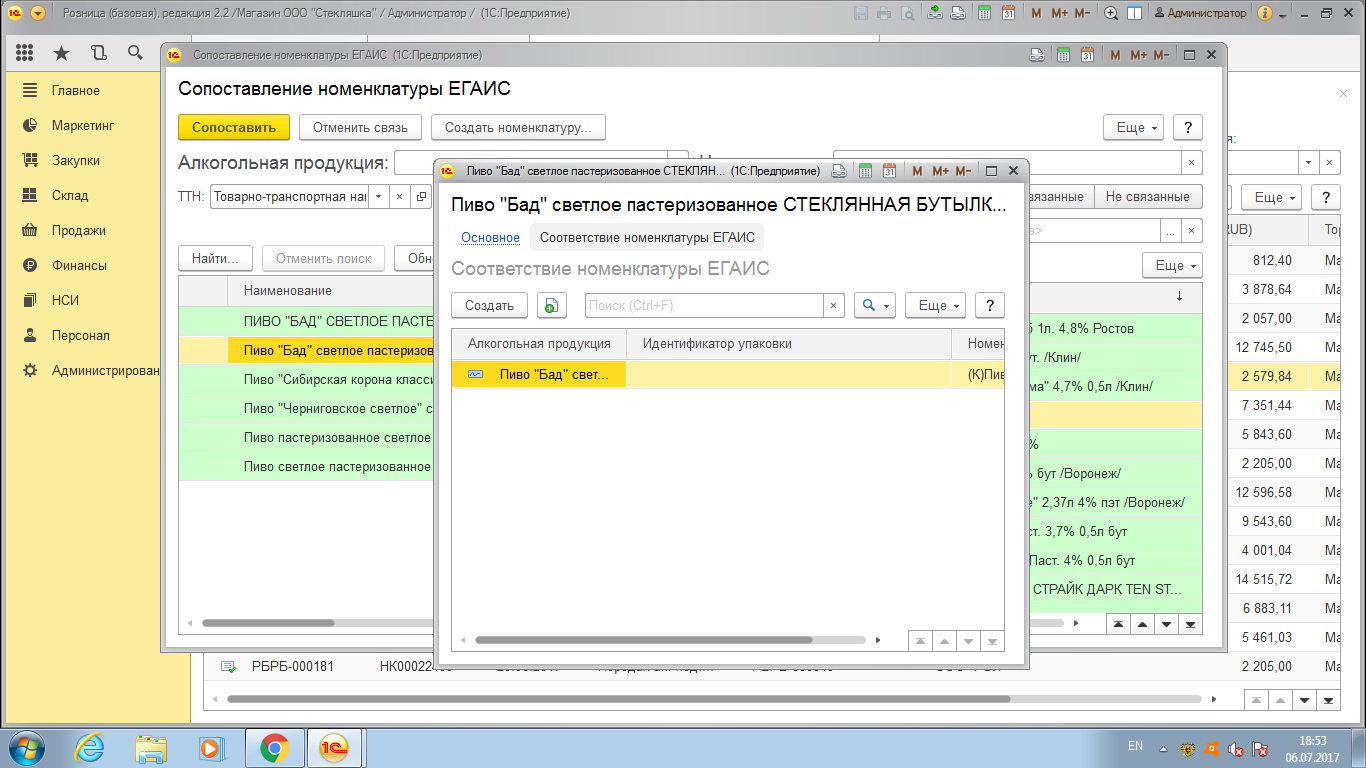Open calculator in Сопоставление номенклатуры window title
Viewport: 1366px width, 768px height.
(x=1063, y=55)
